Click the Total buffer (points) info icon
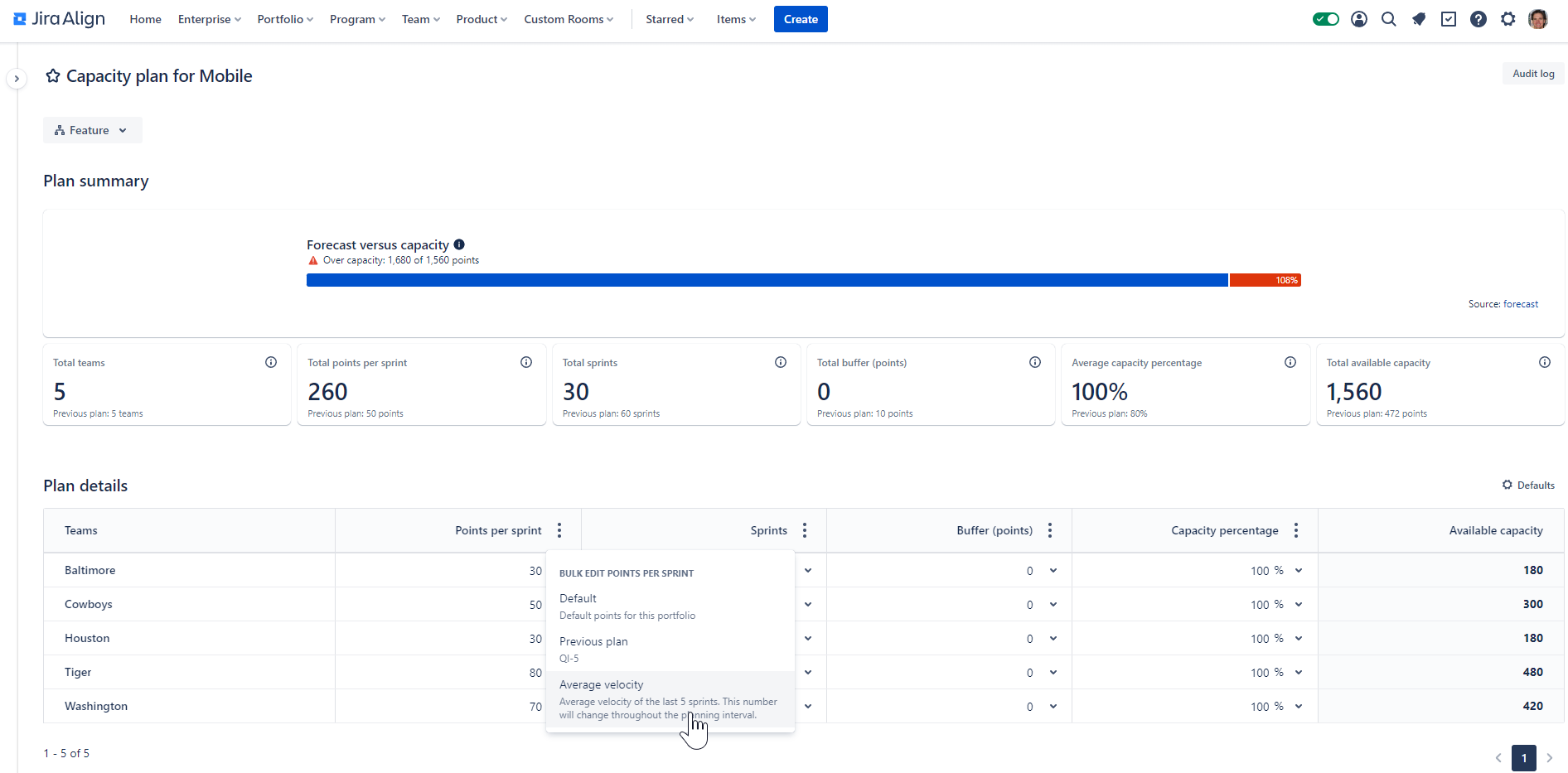1568x773 pixels. [x=1035, y=362]
